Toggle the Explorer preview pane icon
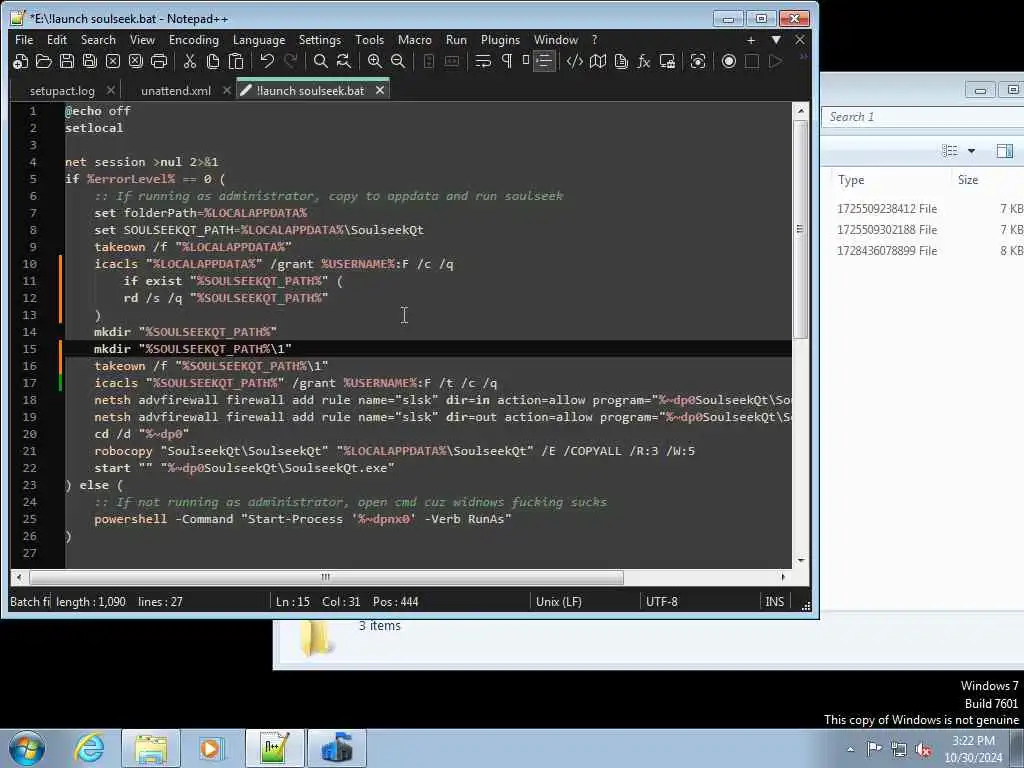The height and width of the screenshot is (768, 1024). [x=1004, y=152]
